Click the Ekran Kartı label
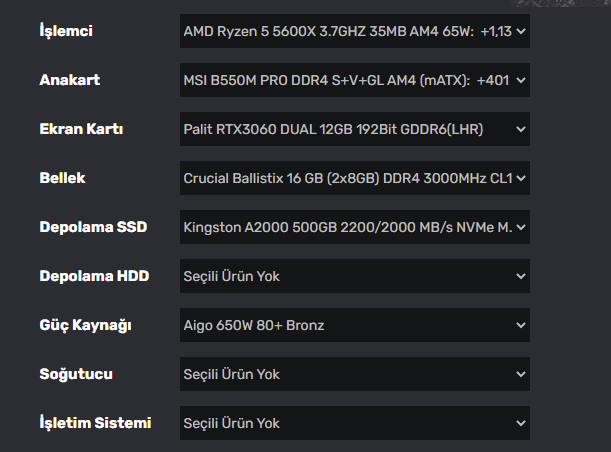This screenshot has height=452, width=611. coord(81,129)
